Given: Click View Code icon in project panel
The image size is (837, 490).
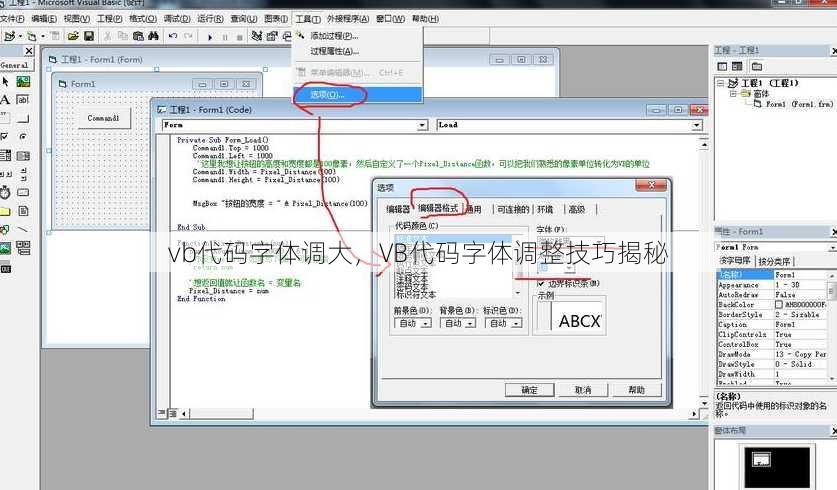Looking at the screenshot, I should (722, 66).
